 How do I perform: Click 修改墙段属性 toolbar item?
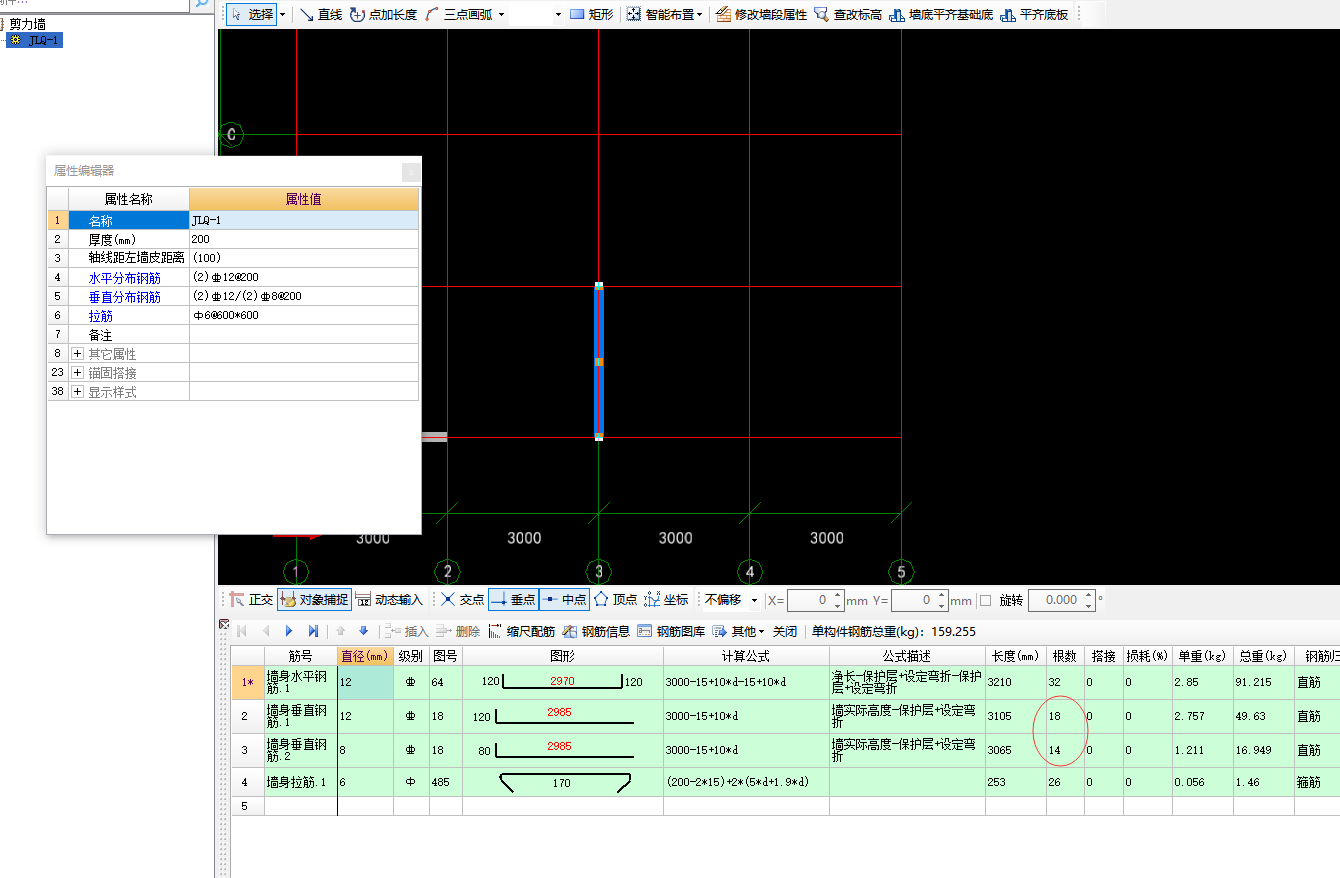click(761, 15)
